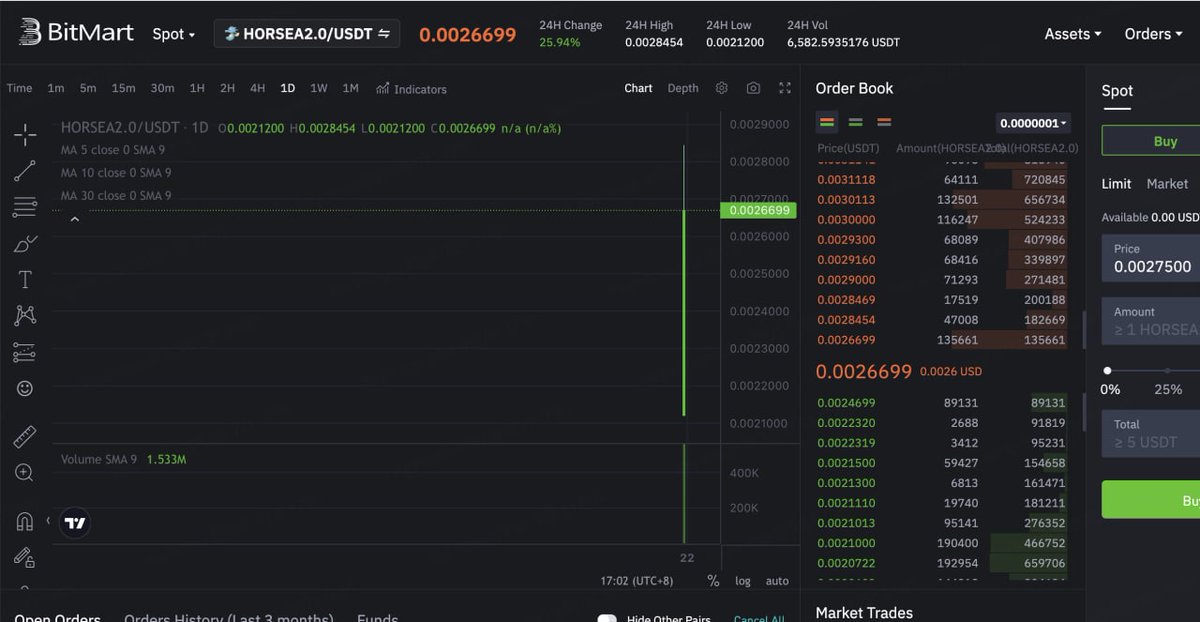
Task: Toggle percent scale on the chart
Action: pos(713,581)
